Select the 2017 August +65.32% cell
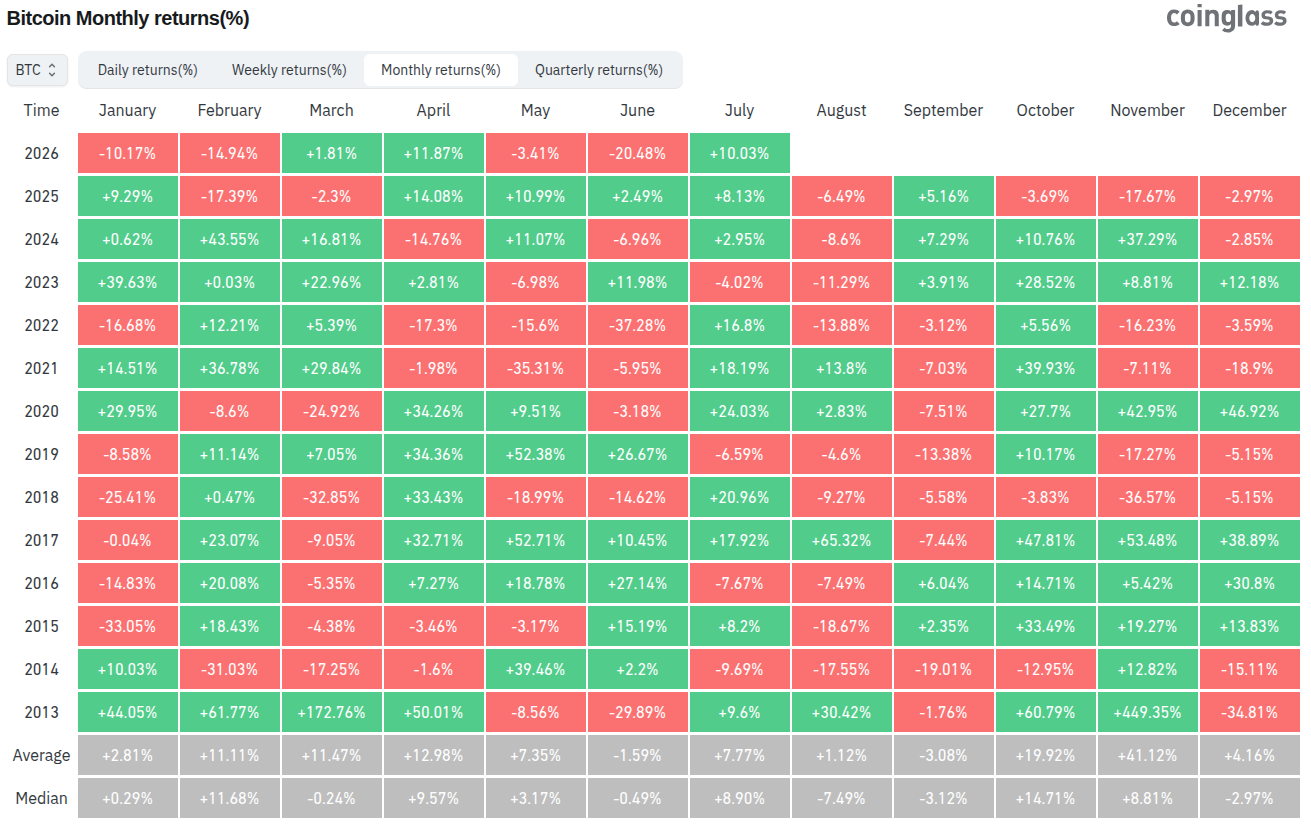Screen dimensions: 1311x824 click(x=841, y=540)
